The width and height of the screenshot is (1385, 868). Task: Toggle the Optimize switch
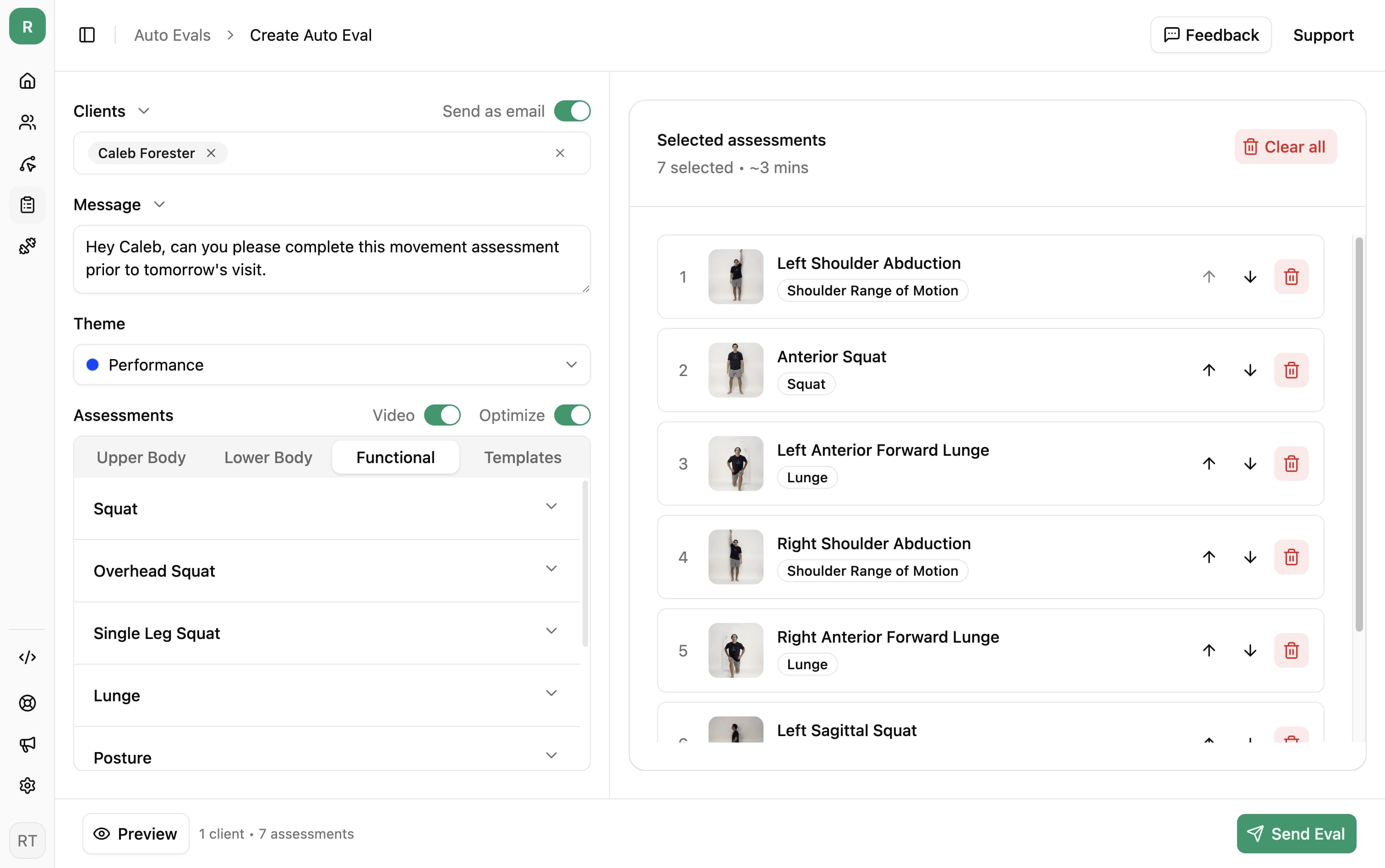click(572, 415)
